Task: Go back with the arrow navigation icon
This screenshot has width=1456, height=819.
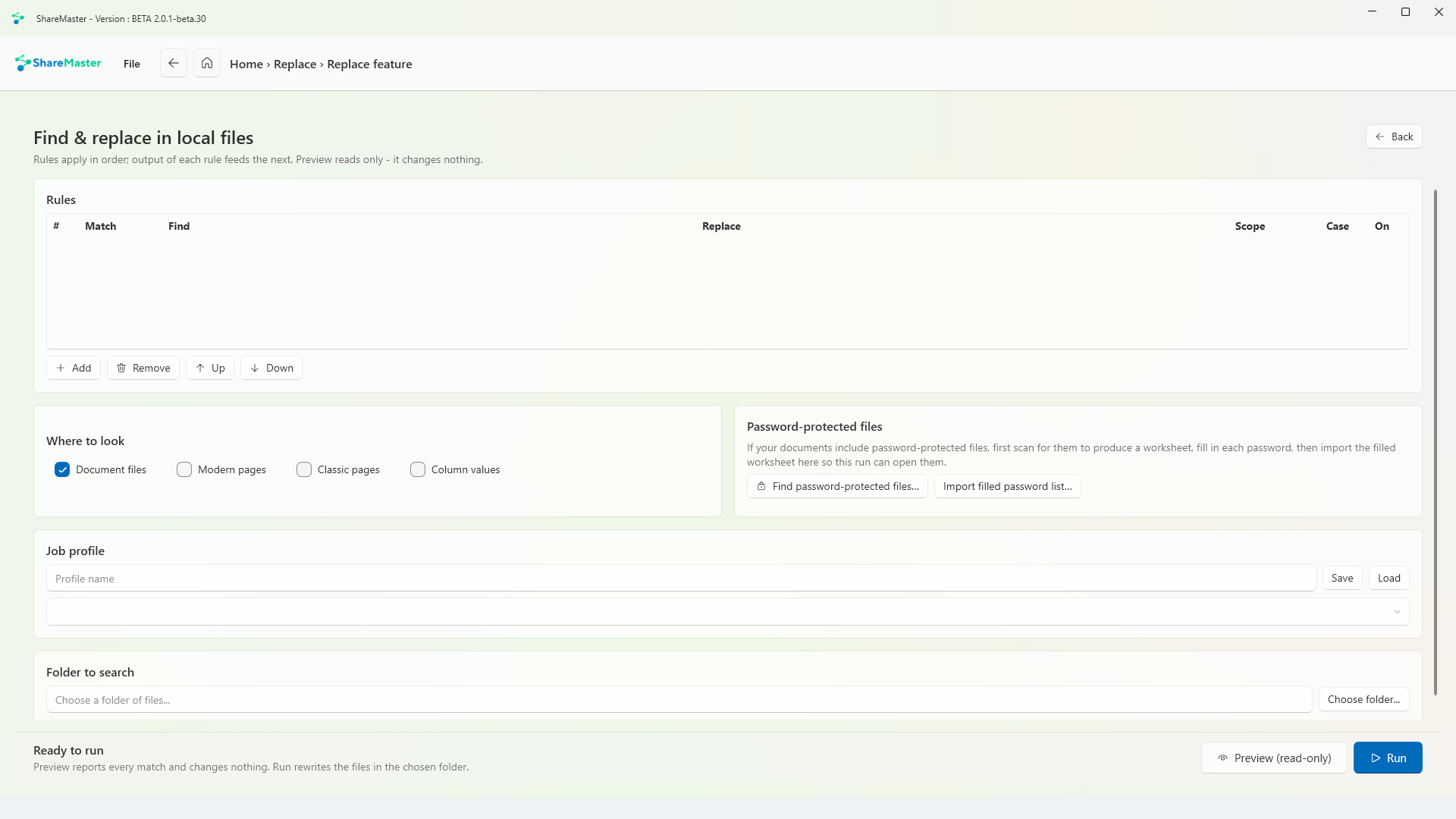Action: coord(174,63)
